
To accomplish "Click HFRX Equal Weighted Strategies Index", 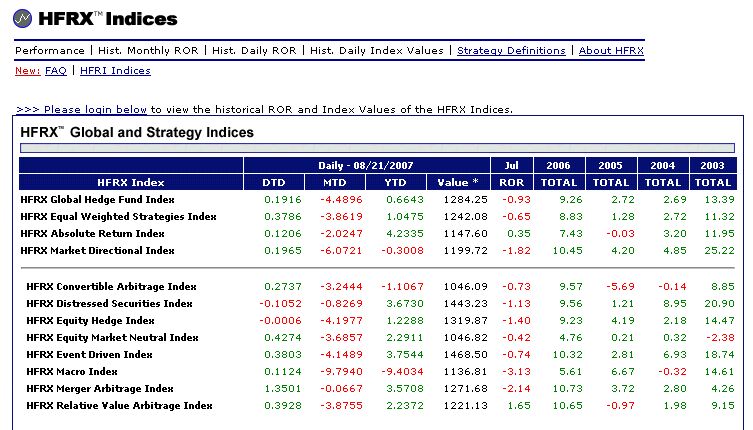I will click(x=118, y=216).
